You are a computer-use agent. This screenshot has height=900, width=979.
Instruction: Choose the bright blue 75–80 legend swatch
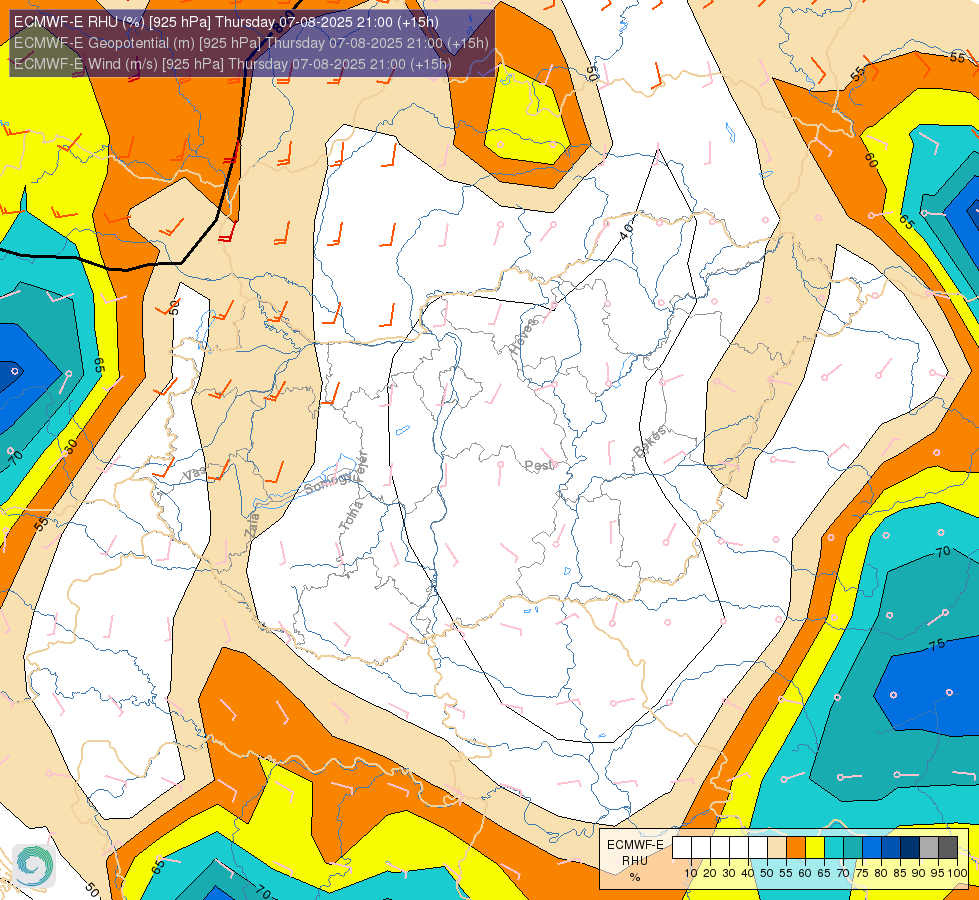(x=872, y=848)
